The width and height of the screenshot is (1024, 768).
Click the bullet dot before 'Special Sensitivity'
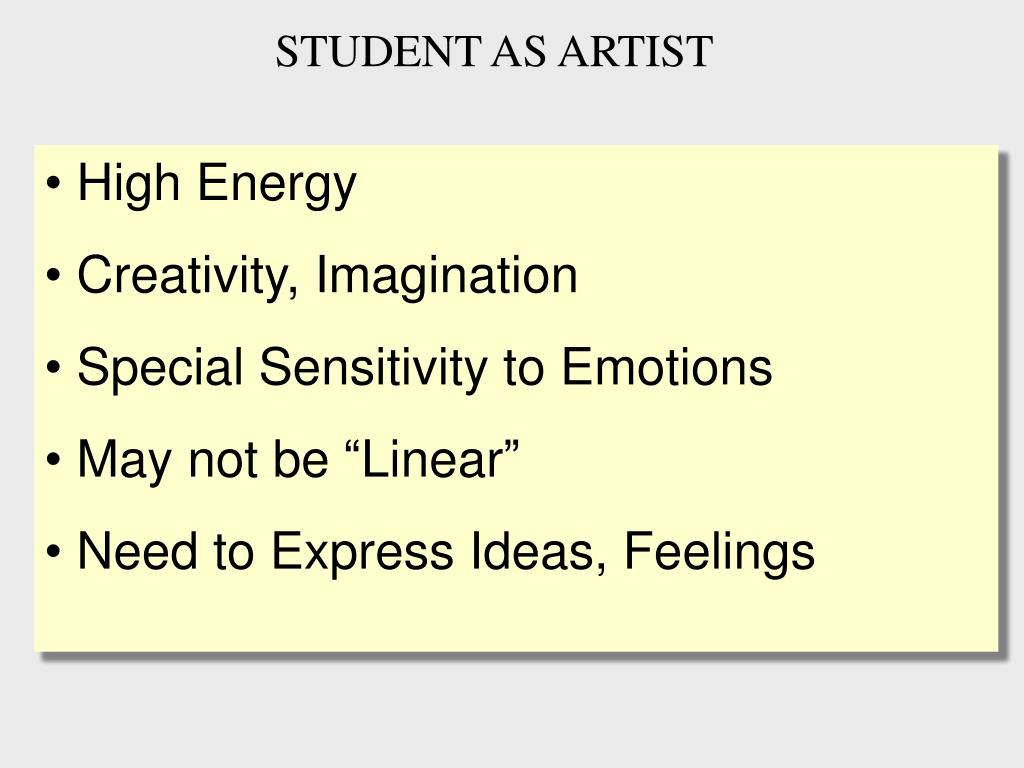[54, 367]
